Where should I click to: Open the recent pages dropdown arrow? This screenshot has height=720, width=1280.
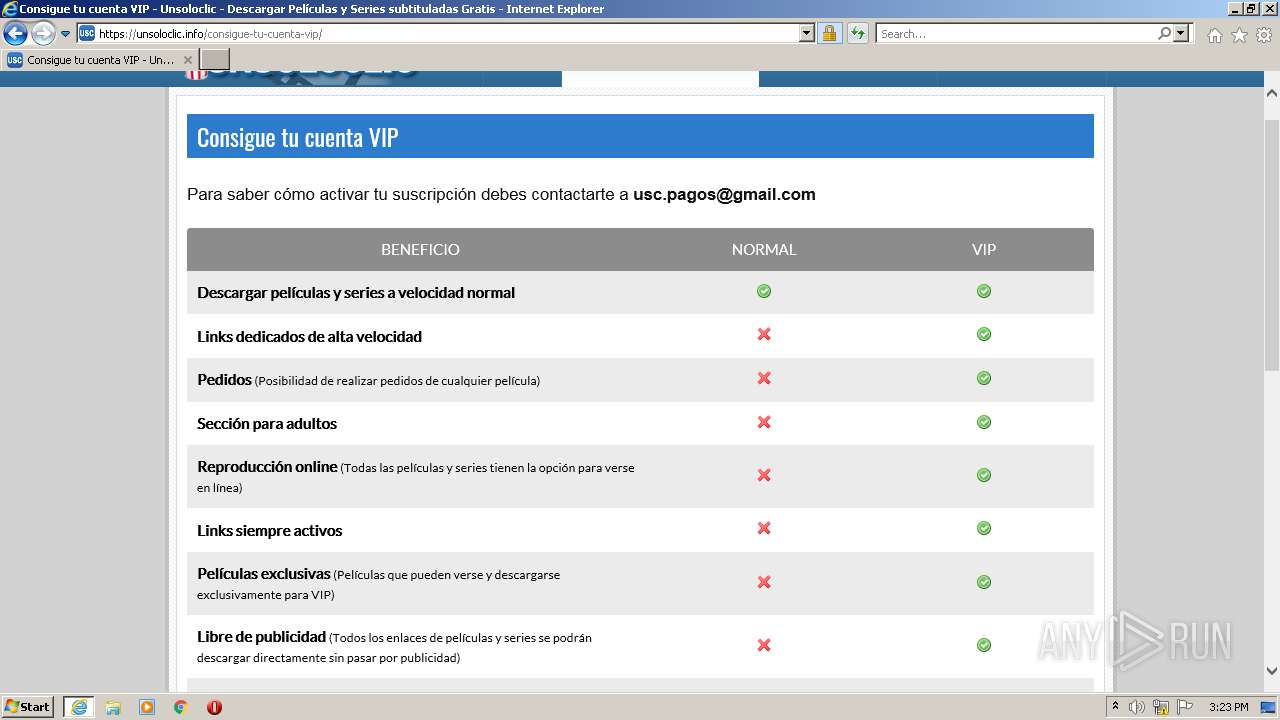tap(66, 34)
